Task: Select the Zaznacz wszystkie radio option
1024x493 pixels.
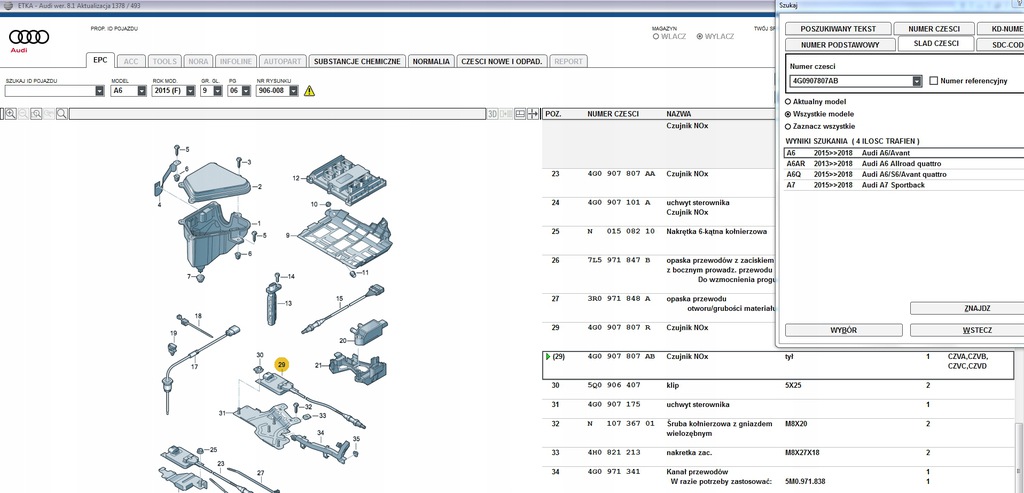Action: (x=788, y=126)
